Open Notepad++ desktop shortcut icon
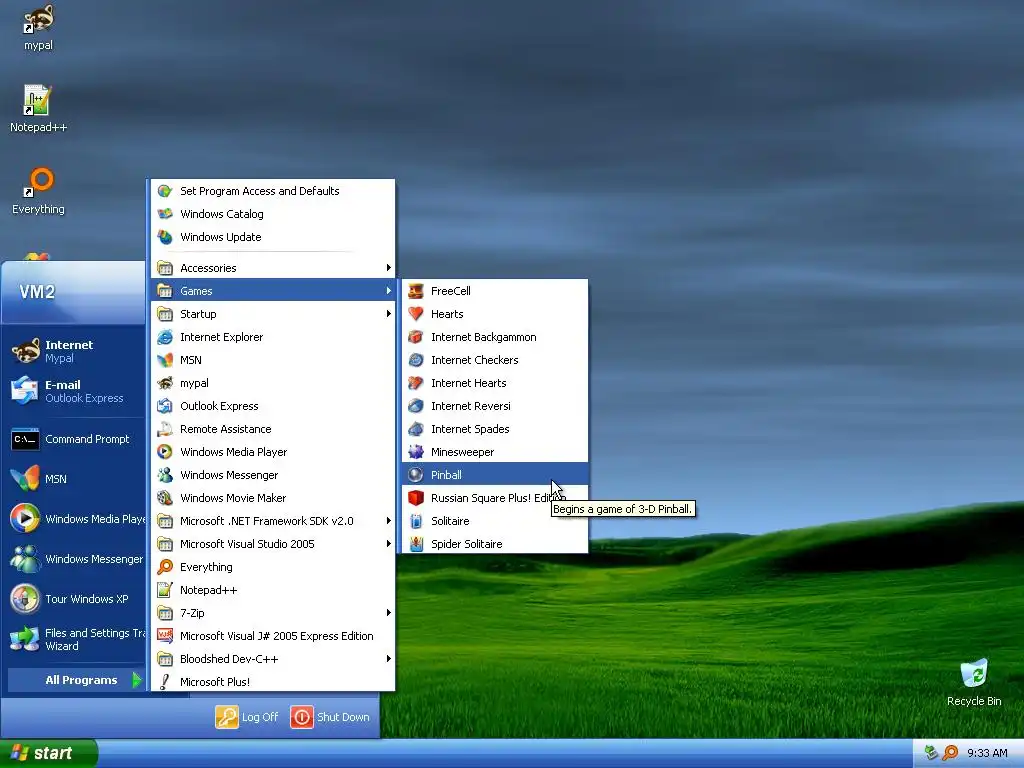The height and width of the screenshot is (768, 1024). [37, 100]
